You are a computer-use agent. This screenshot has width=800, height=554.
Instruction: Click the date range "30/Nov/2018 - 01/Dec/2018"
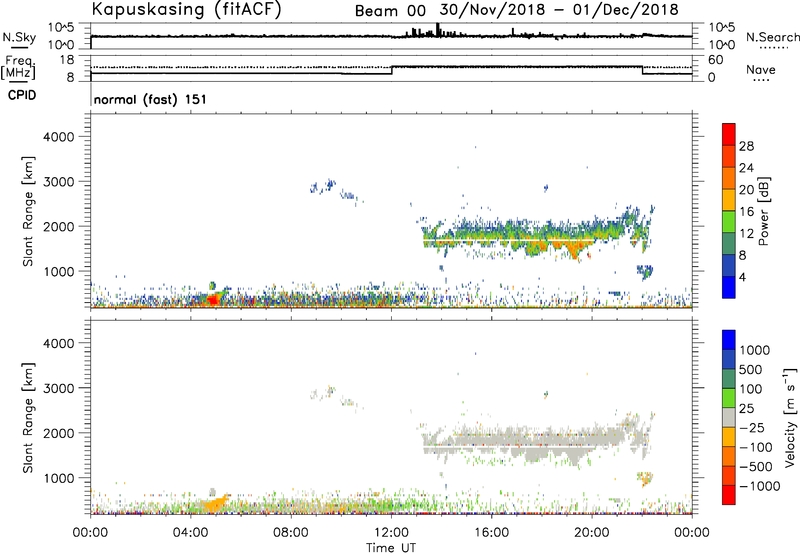[559, 10]
